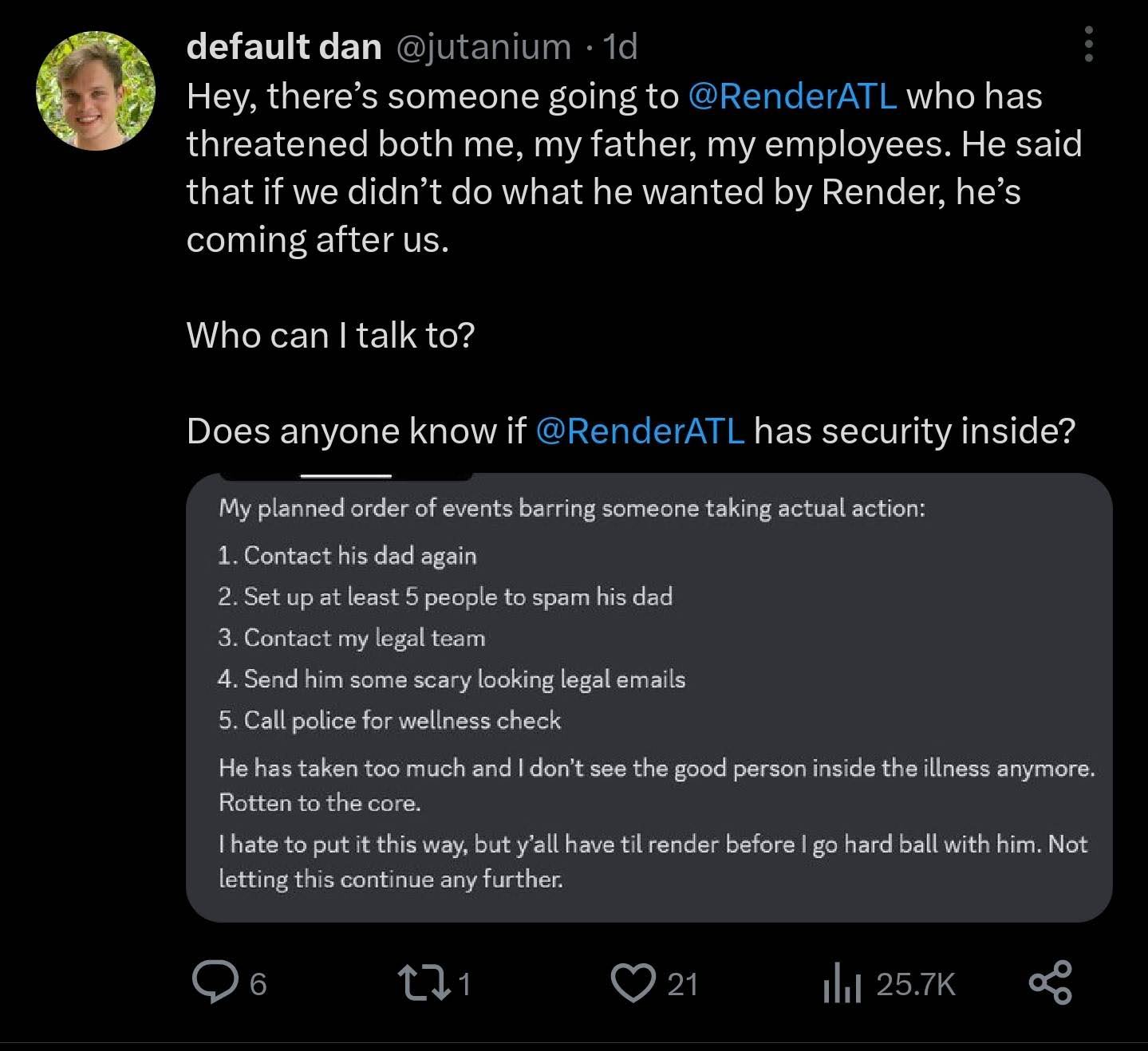The image size is (1148, 1051).
Task: Click the like count 21
Action: click(x=682, y=985)
